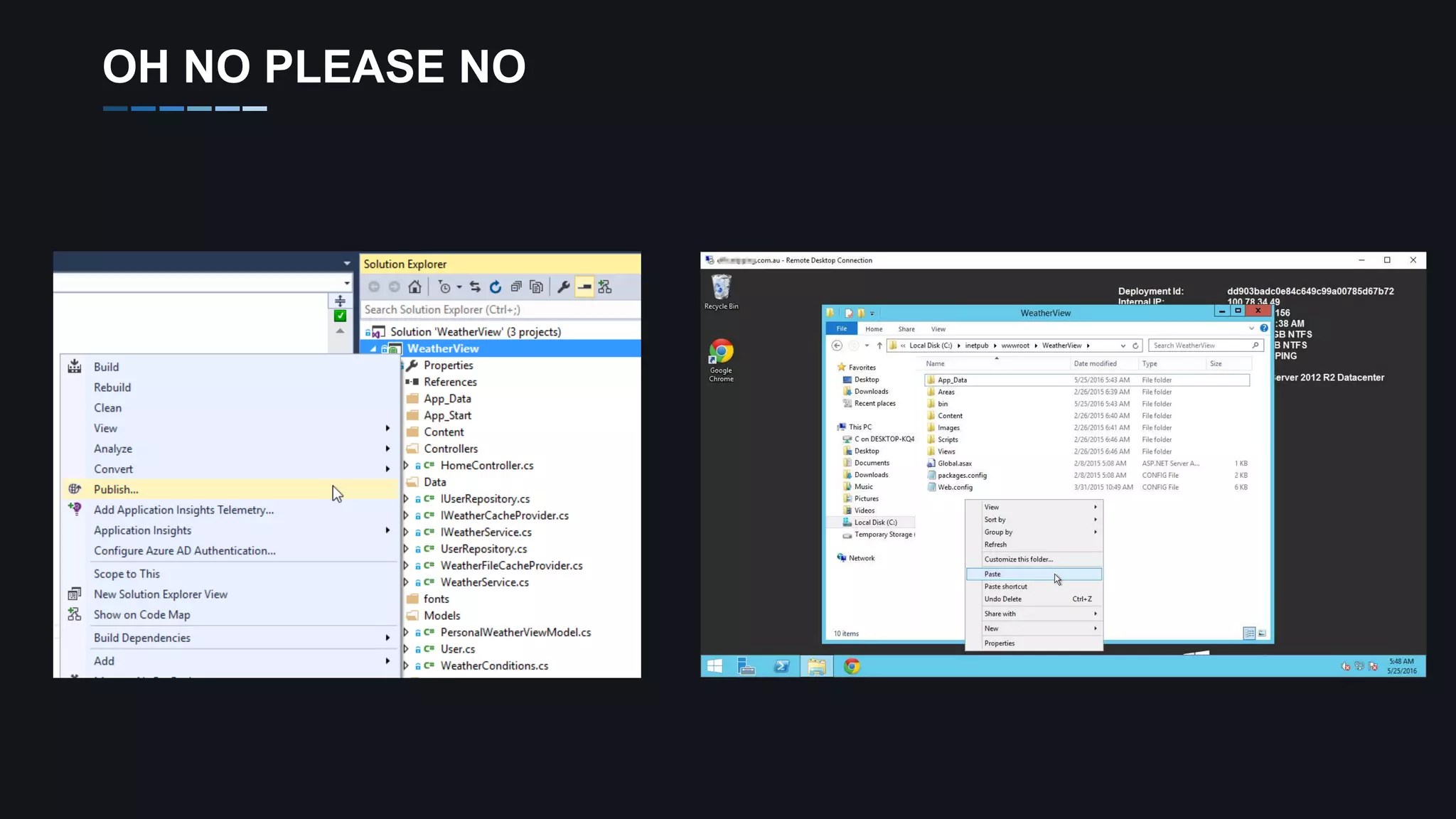
Task: Open Properties via the wrench icon
Action: pos(564,287)
